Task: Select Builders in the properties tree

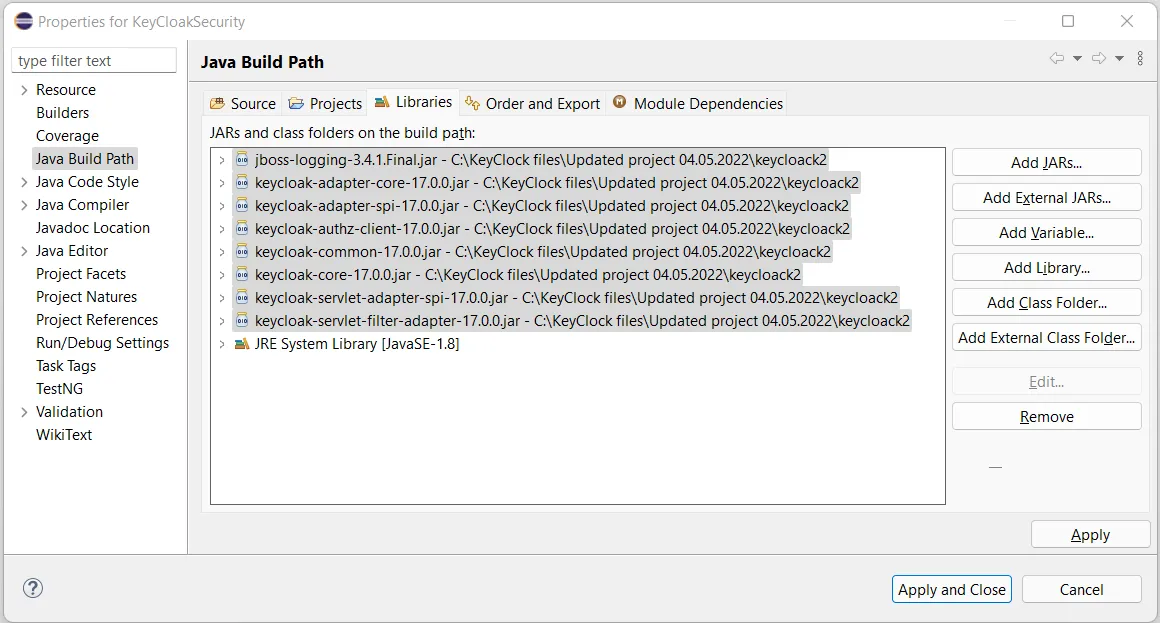Action: 62,113
